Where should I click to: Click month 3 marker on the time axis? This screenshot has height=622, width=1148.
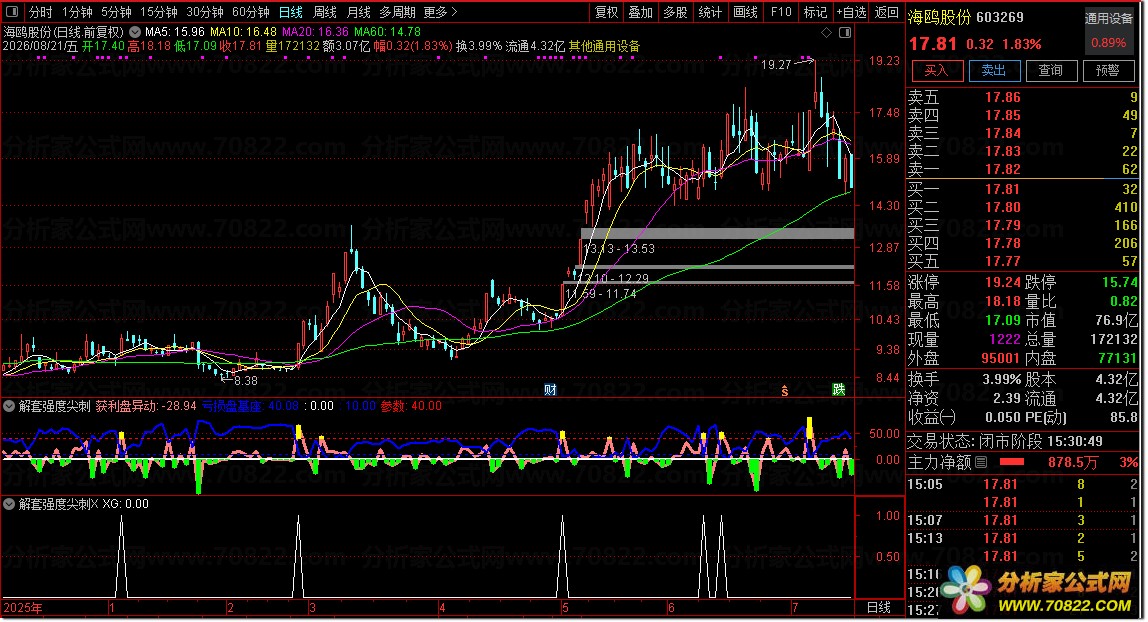(313, 608)
